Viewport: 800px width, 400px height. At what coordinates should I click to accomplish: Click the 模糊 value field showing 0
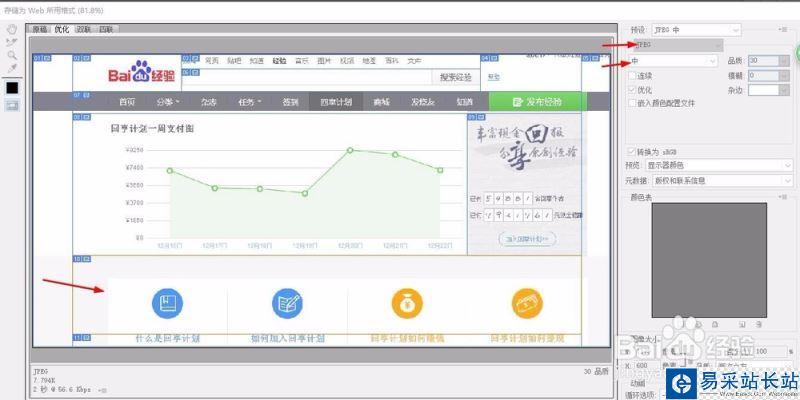[763, 76]
